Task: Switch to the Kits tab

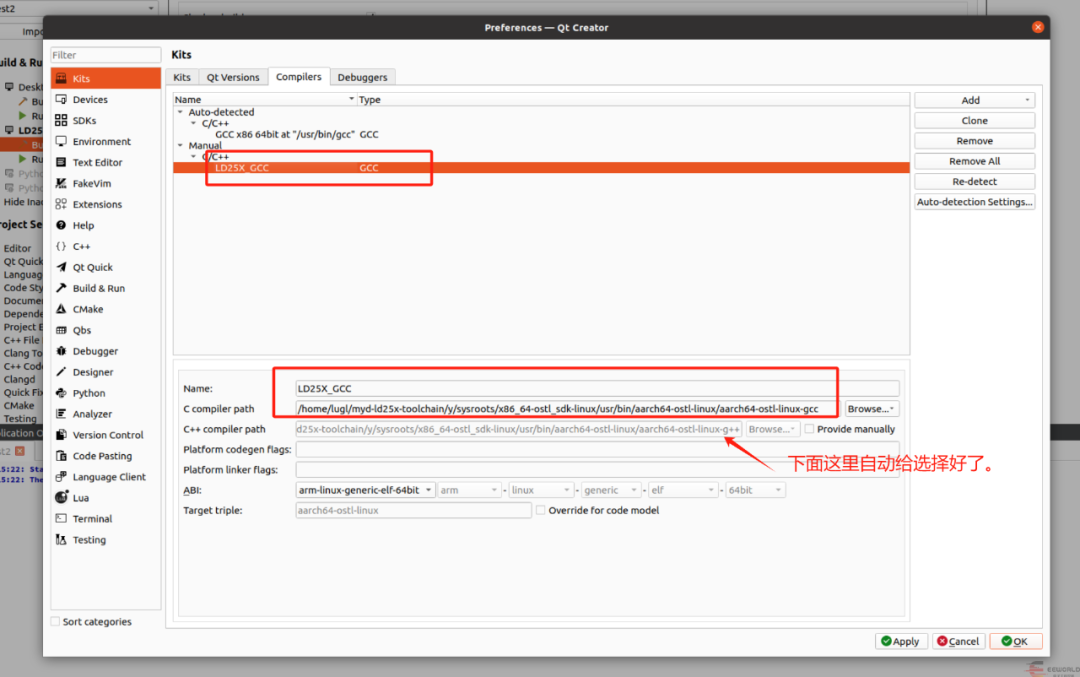Action: (182, 77)
